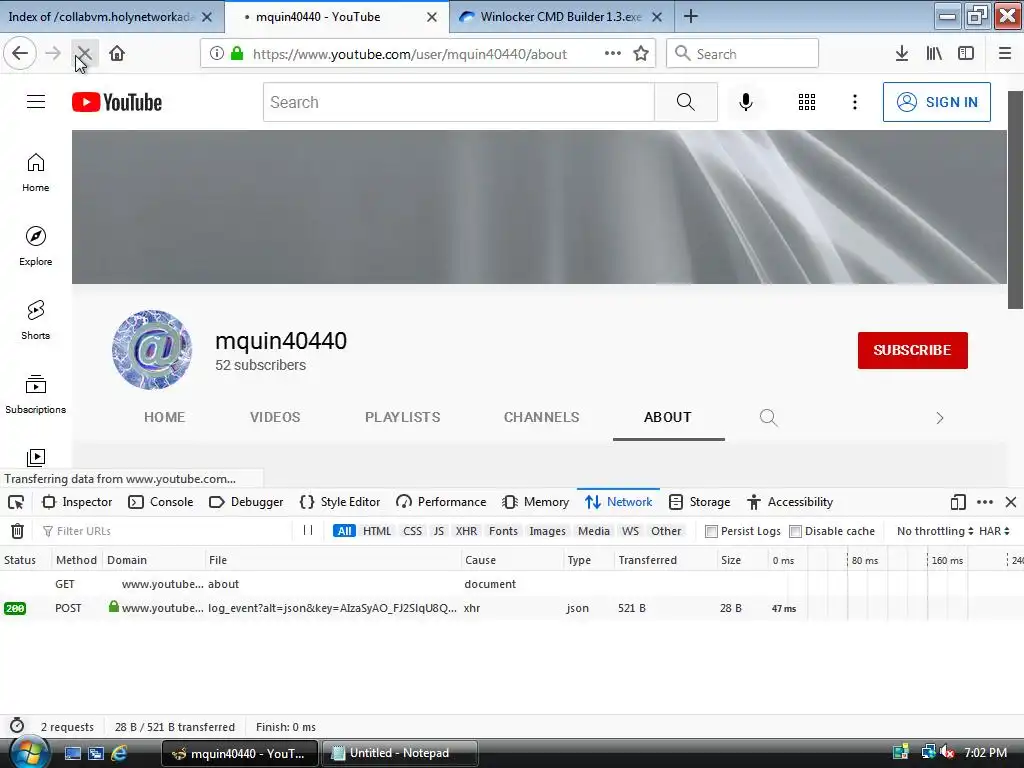
Task: Switch to channel PLAYLISTS tab
Action: [x=402, y=417]
